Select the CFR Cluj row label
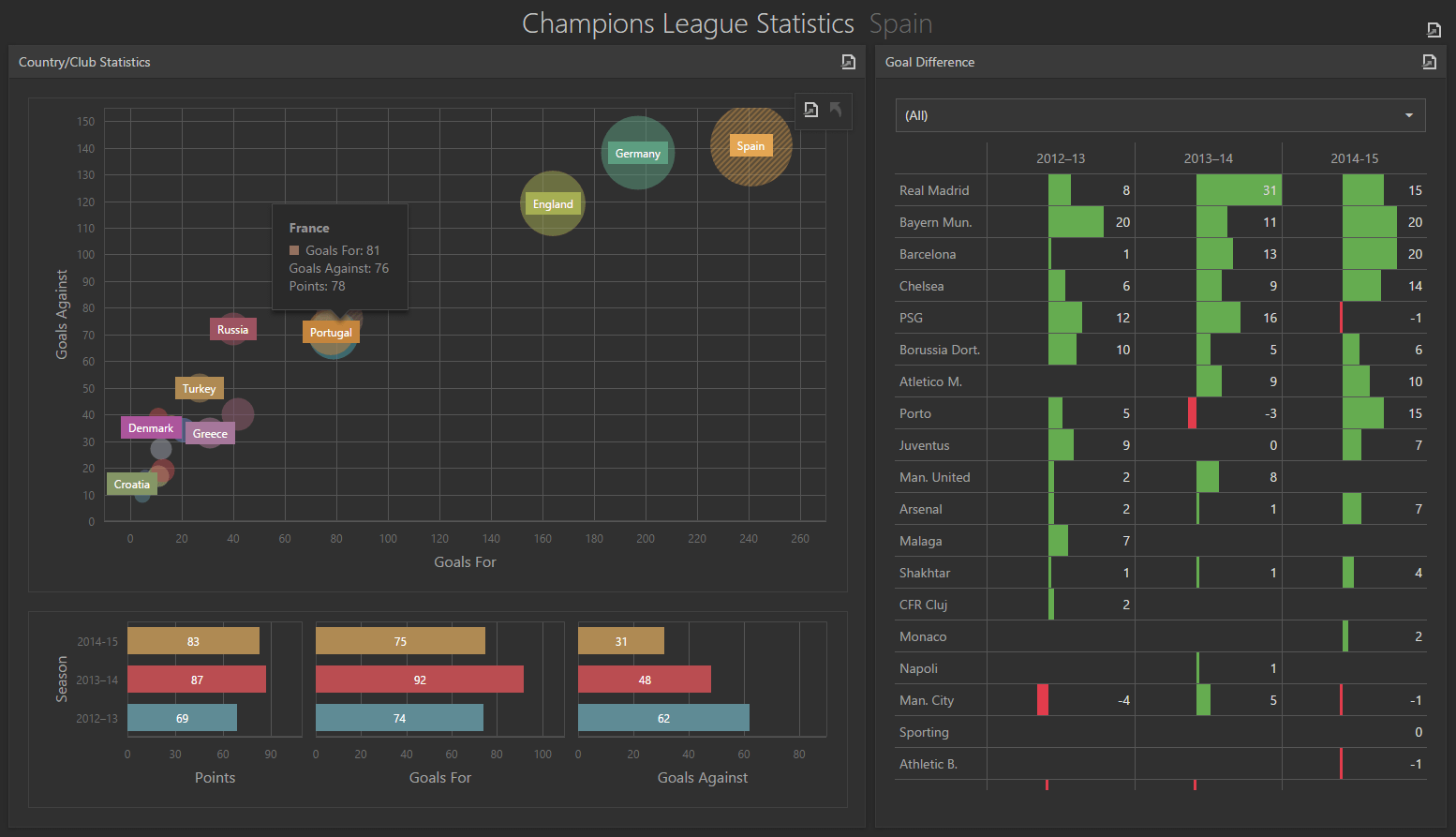This screenshot has height=837, width=1456. pyautogui.click(x=923, y=605)
